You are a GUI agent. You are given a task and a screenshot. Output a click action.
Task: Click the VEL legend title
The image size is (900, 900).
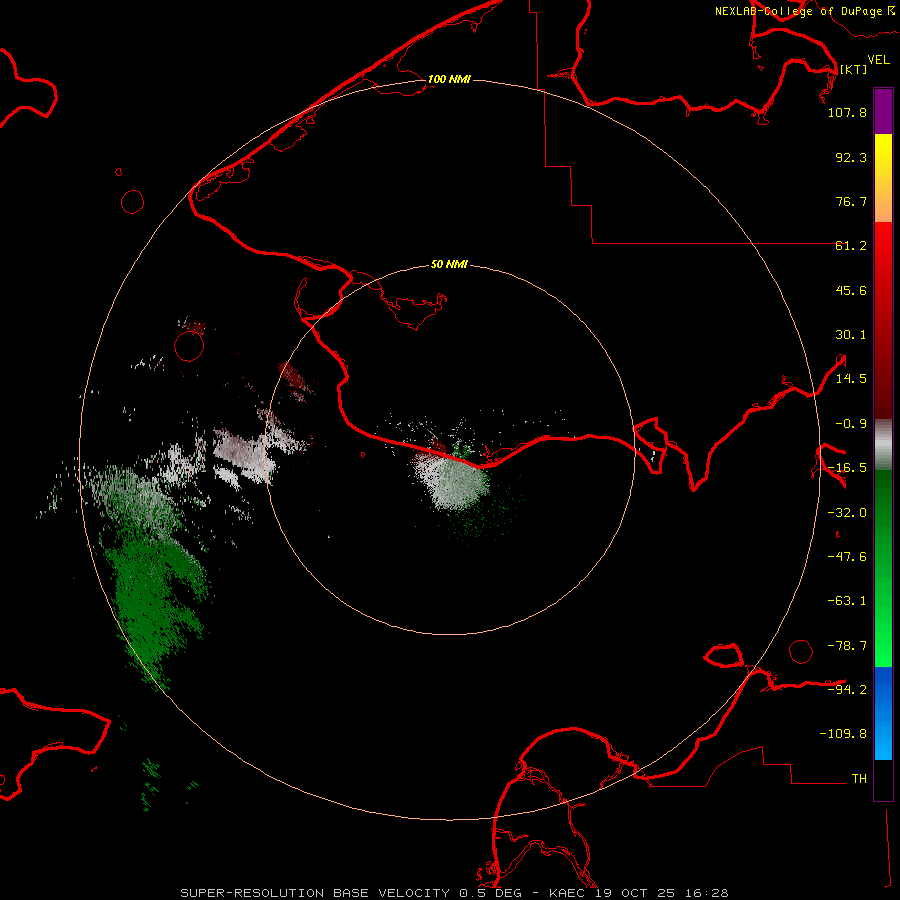coord(878,60)
